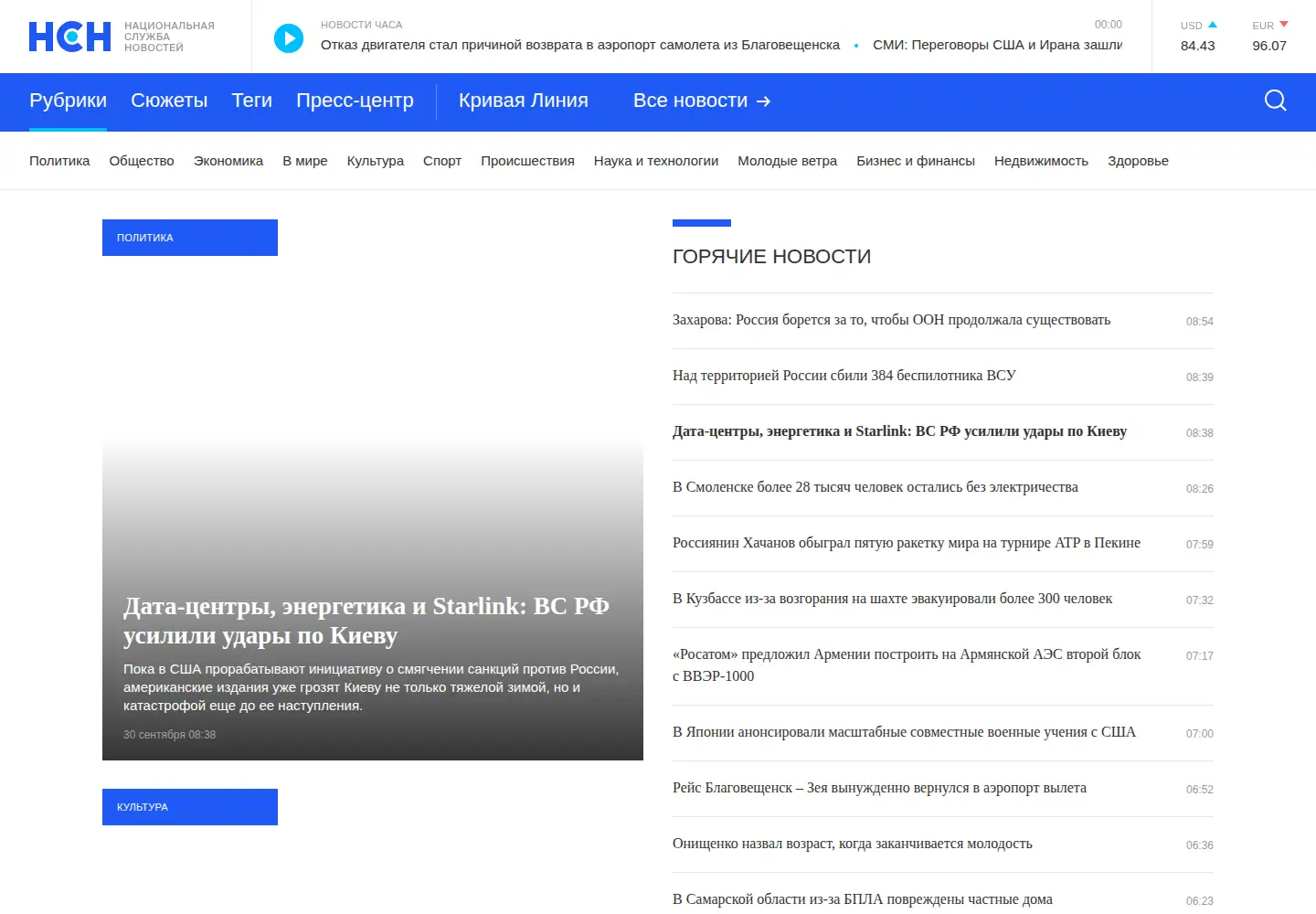The image size is (1316, 914).
Task: Select the Молодые ветра category
Action: click(788, 161)
